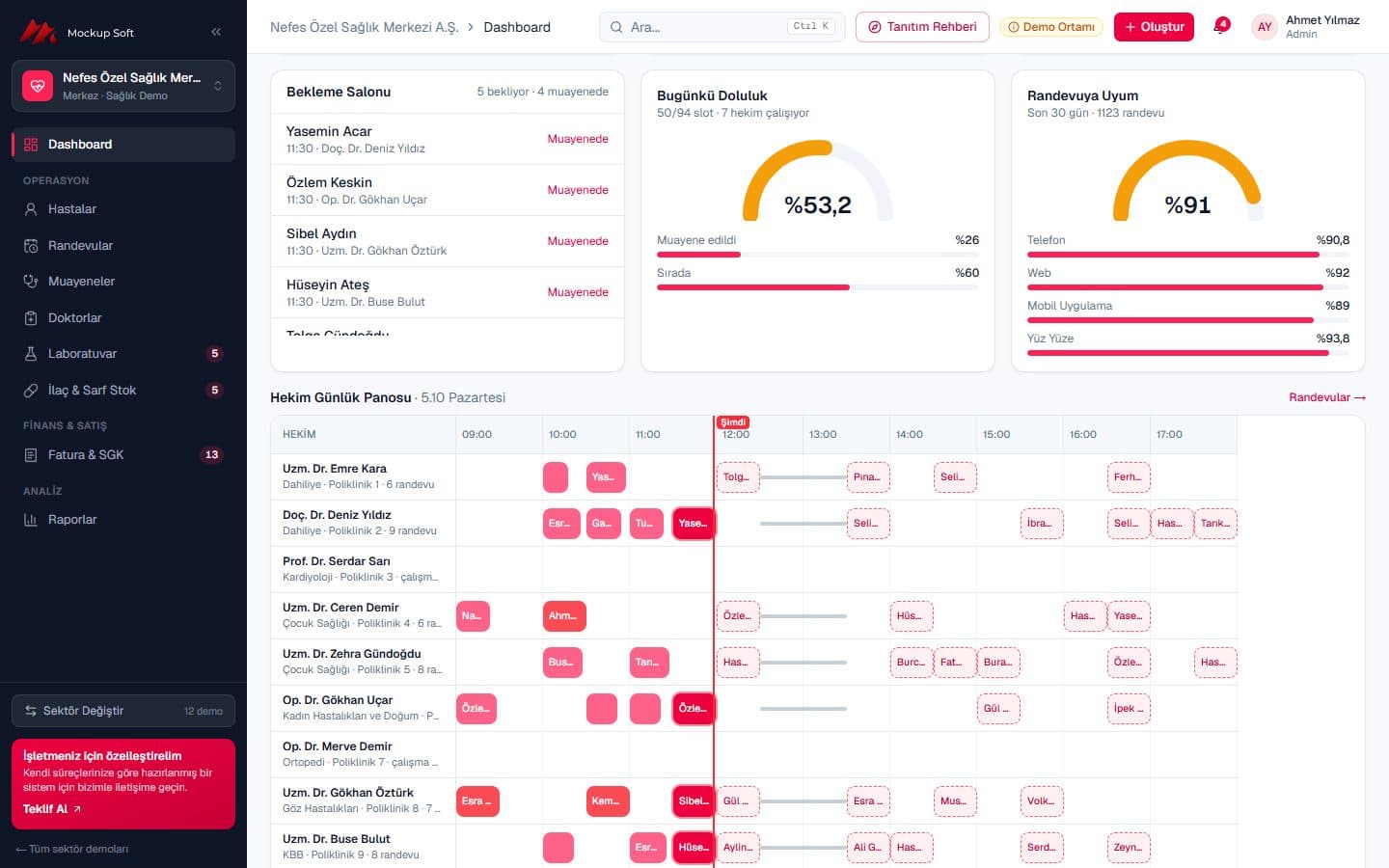Click the İlaç & Sarf Stok pill icon
The width and height of the screenshot is (1389, 868).
31,391
